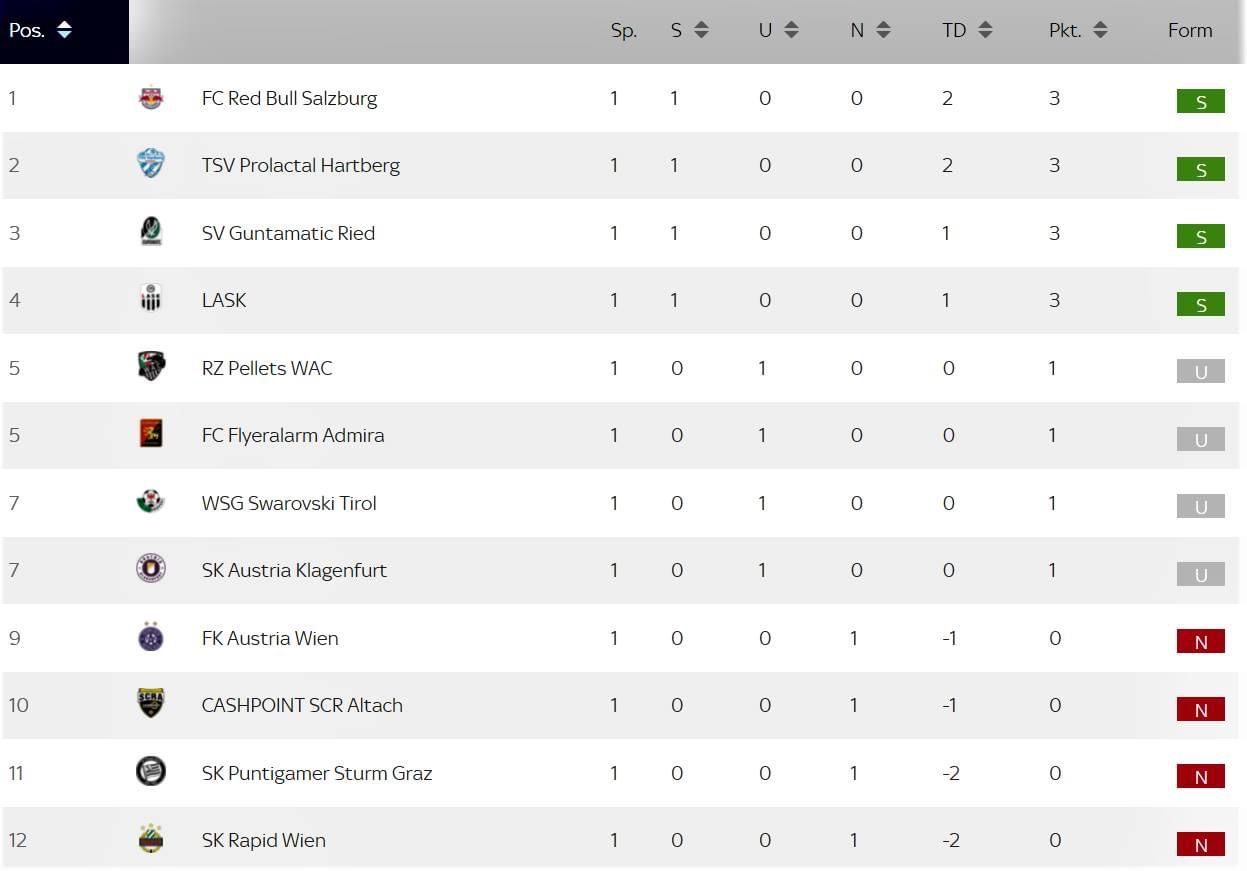The image size is (1247, 871).
Task: Sort by losses using N column arrows
Action: [883, 30]
